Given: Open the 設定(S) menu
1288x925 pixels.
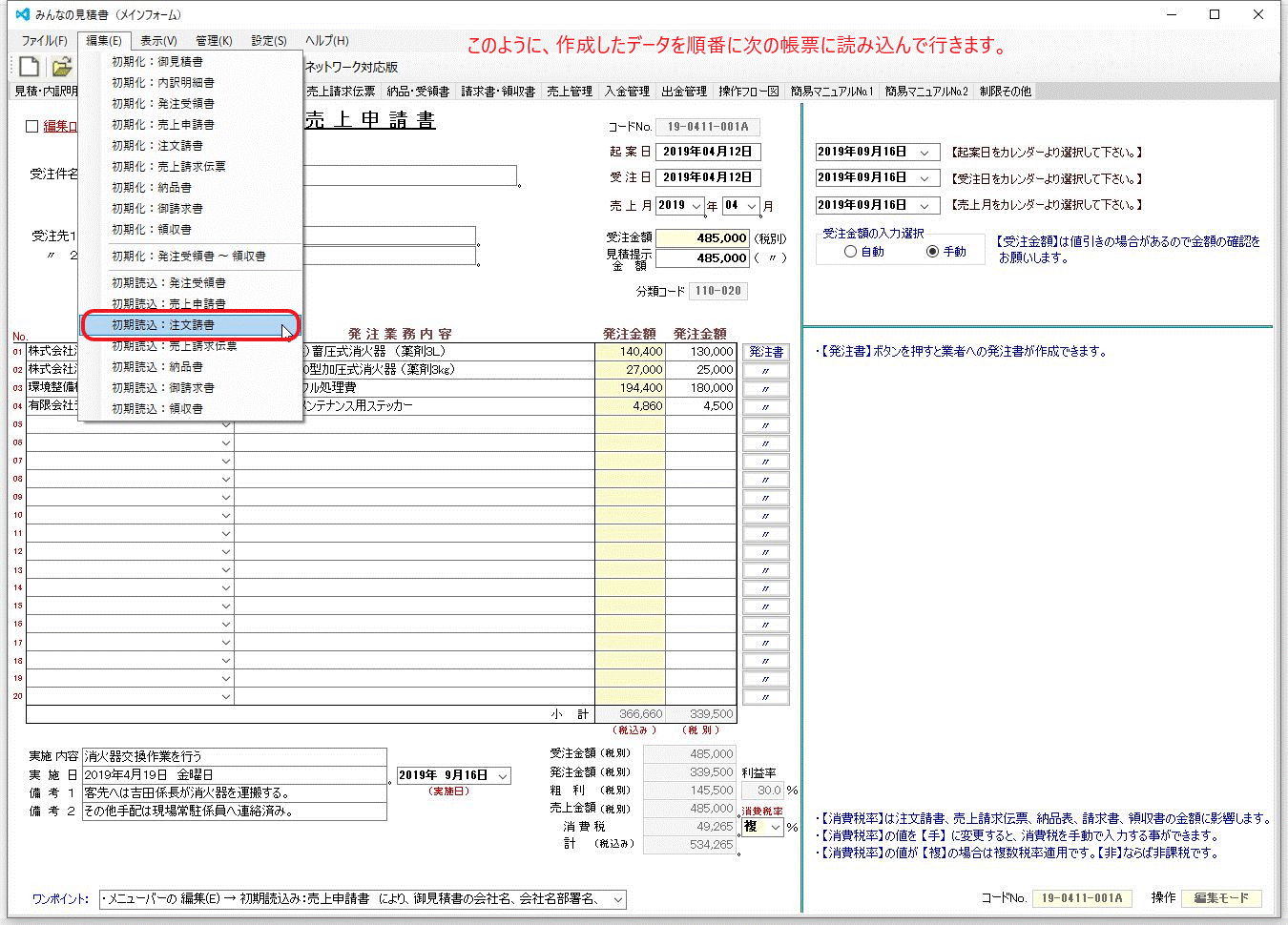Looking at the screenshot, I should [x=269, y=41].
